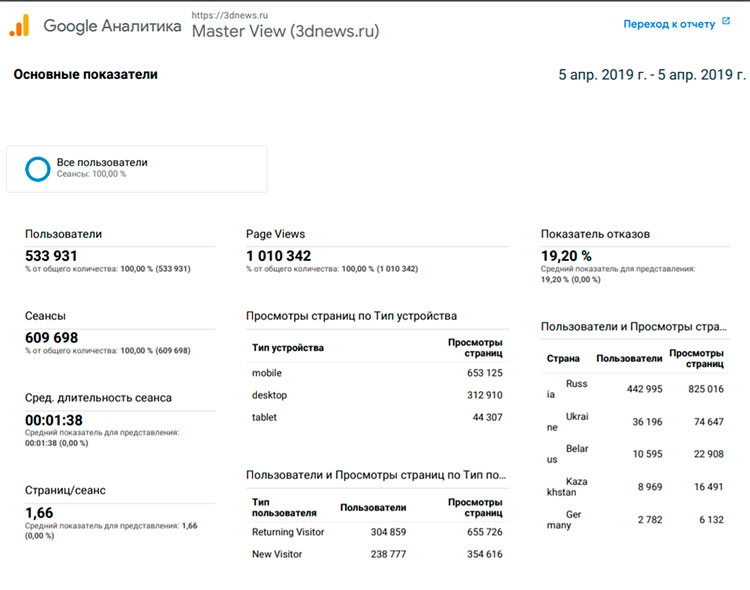Click the Master View (3dnews.ru) title
Image resolution: width=750 pixels, height=590 pixels.
point(285,31)
